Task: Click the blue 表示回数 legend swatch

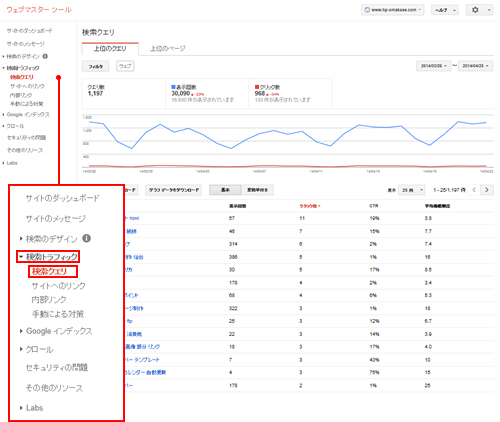Action: pyautogui.click(x=173, y=87)
